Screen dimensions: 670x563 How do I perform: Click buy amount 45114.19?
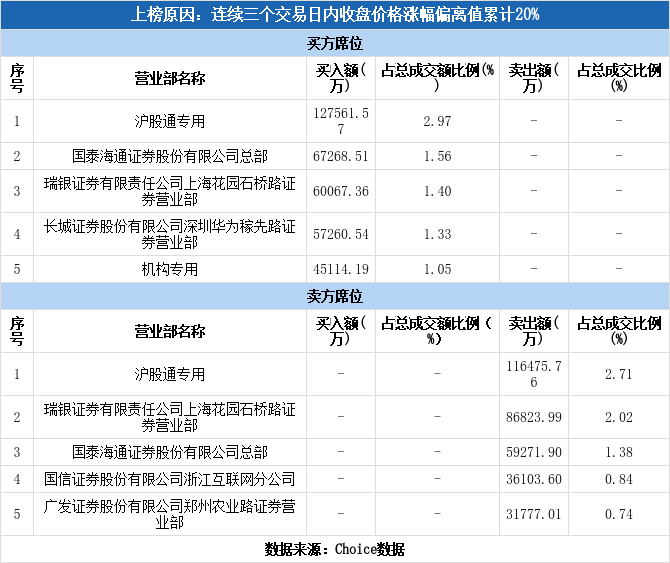[341, 269]
